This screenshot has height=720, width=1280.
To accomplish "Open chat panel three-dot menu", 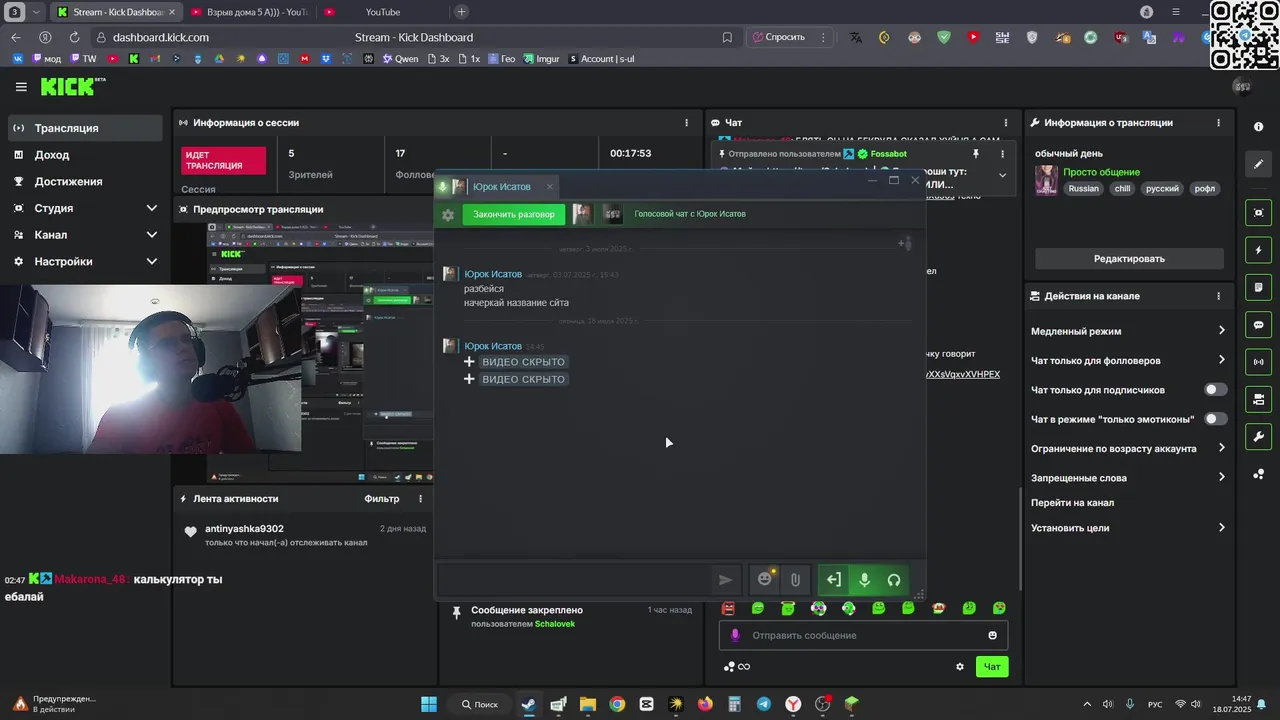I will (x=1006, y=123).
